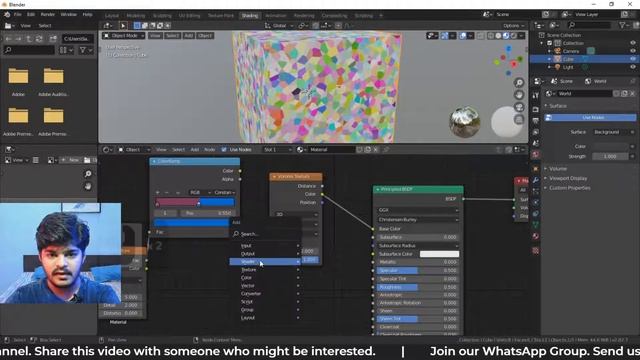Collapse the Voronoi Texture node
Image resolution: width=640 pixels, height=360 pixels.
click(274, 176)
